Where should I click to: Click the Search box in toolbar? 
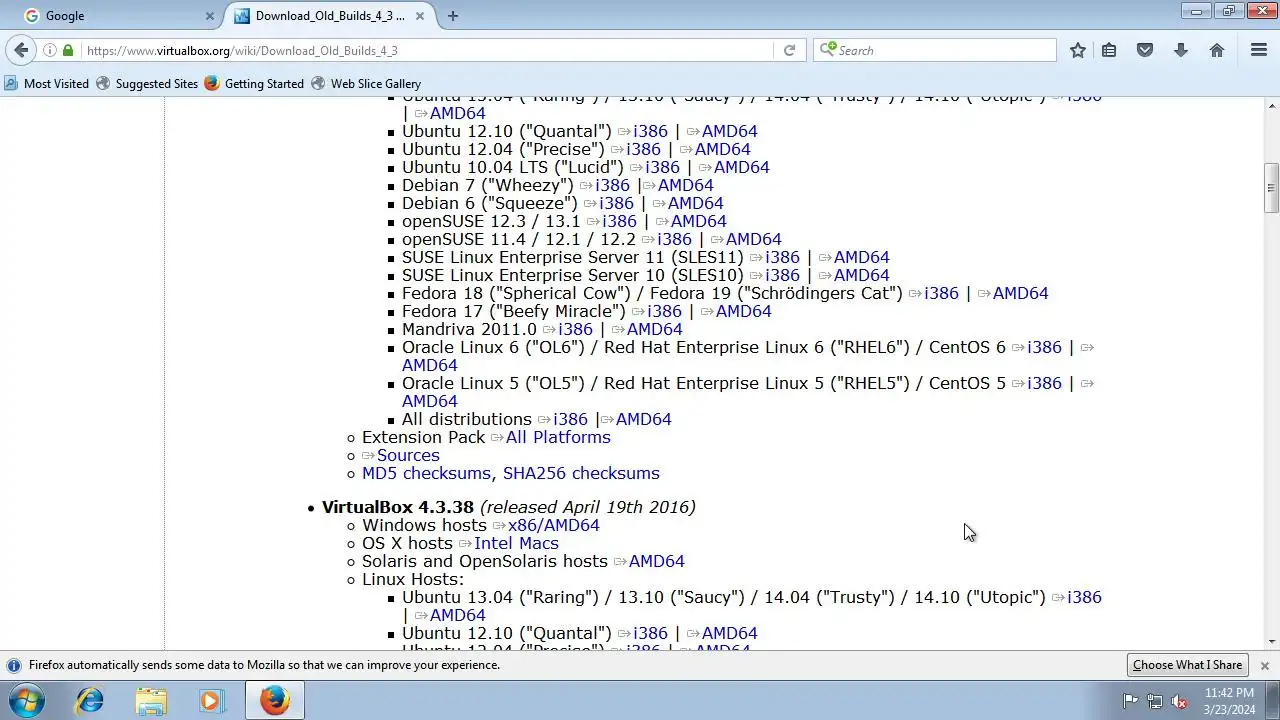click(x=935, y=50)
